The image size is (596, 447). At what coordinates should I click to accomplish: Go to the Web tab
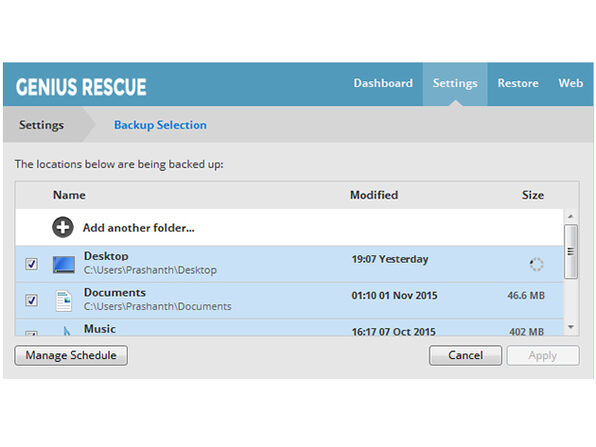pos(571,83)
